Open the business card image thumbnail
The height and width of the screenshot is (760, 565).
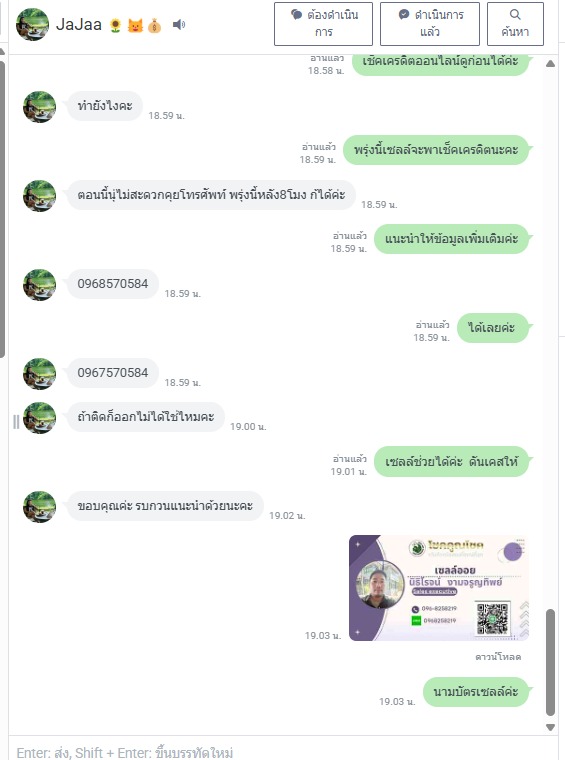(439, 587)
